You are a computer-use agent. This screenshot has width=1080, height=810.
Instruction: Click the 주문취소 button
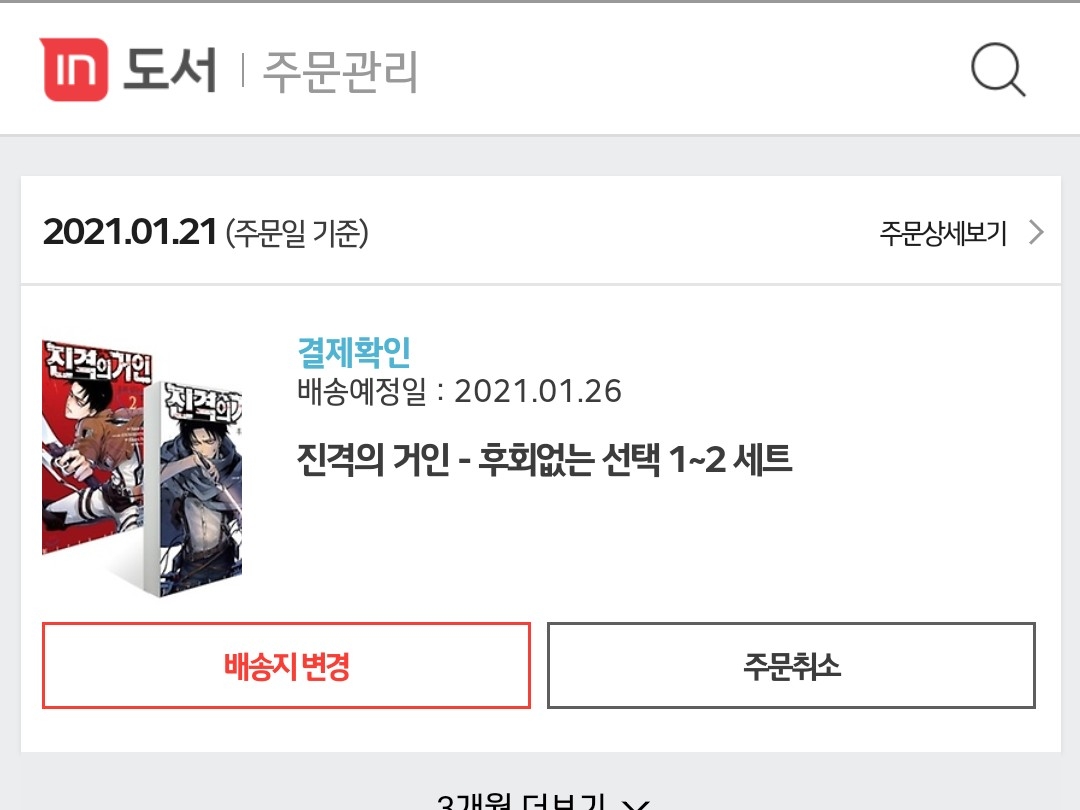(791, 665)
